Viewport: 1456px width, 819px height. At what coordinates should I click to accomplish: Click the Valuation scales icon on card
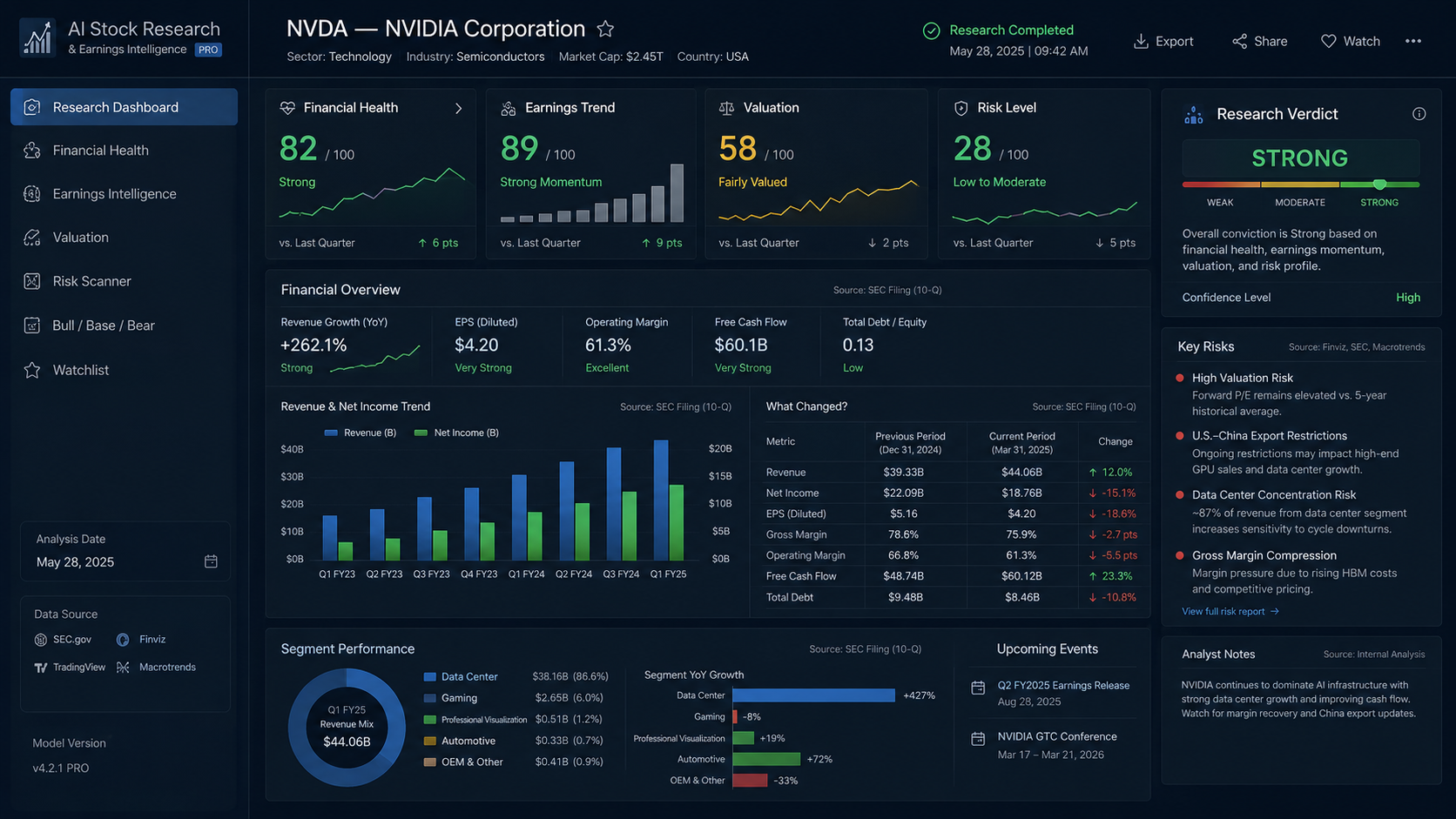tap(726, 108)
